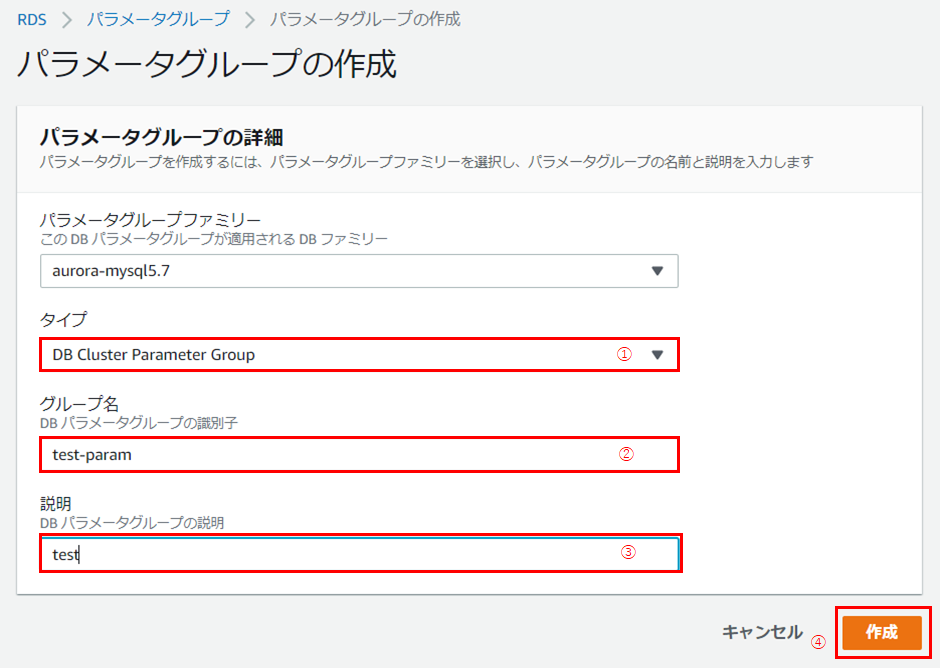Focus the グループ名 field containing test-param
Viewport: 940px width, 668px height.
[330, 454]
